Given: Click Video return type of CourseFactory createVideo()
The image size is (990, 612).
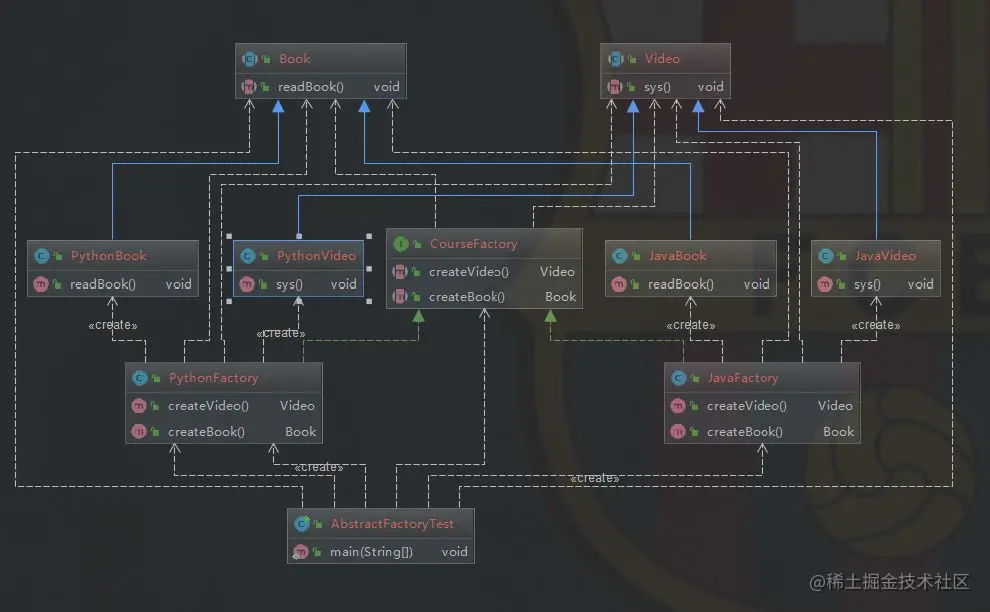Looking at the screenshot, I should pyautogui.click(x=557, y=272).
